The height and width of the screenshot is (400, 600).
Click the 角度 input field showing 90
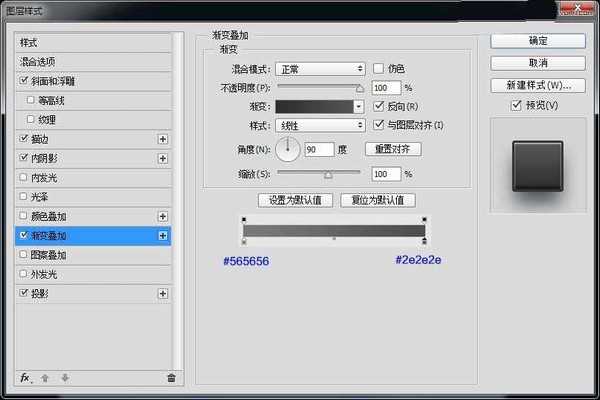coord(318,149)
